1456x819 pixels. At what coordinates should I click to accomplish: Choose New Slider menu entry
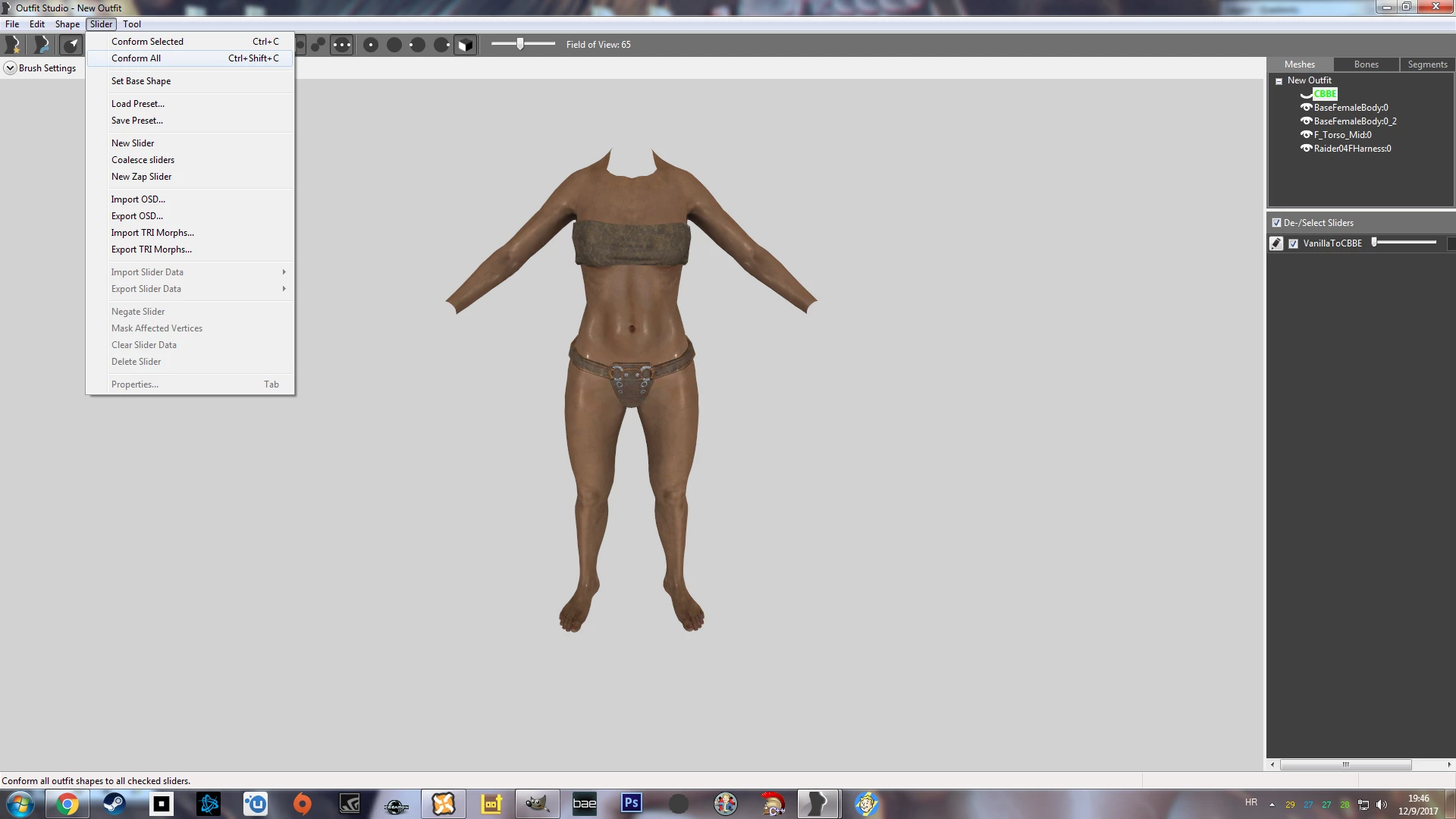tap(190, 143)
